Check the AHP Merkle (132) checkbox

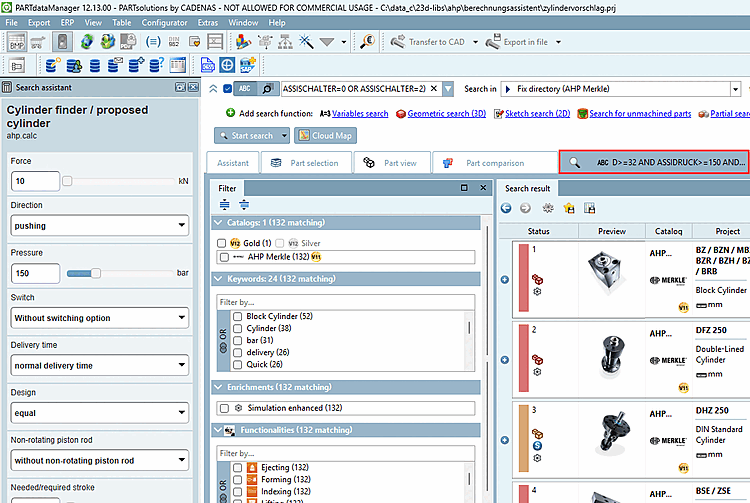[x=224, y=257]
